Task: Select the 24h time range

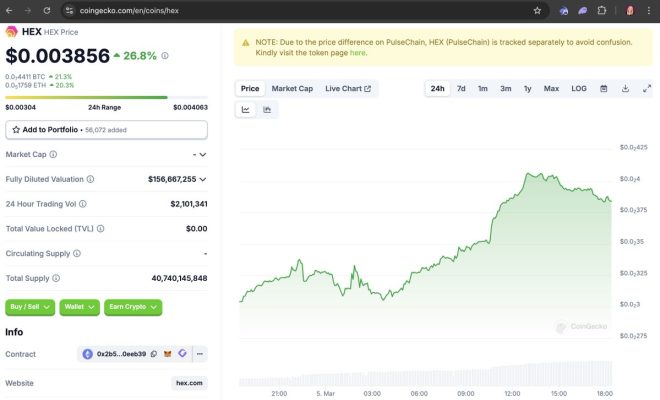Action: [437, 88]
